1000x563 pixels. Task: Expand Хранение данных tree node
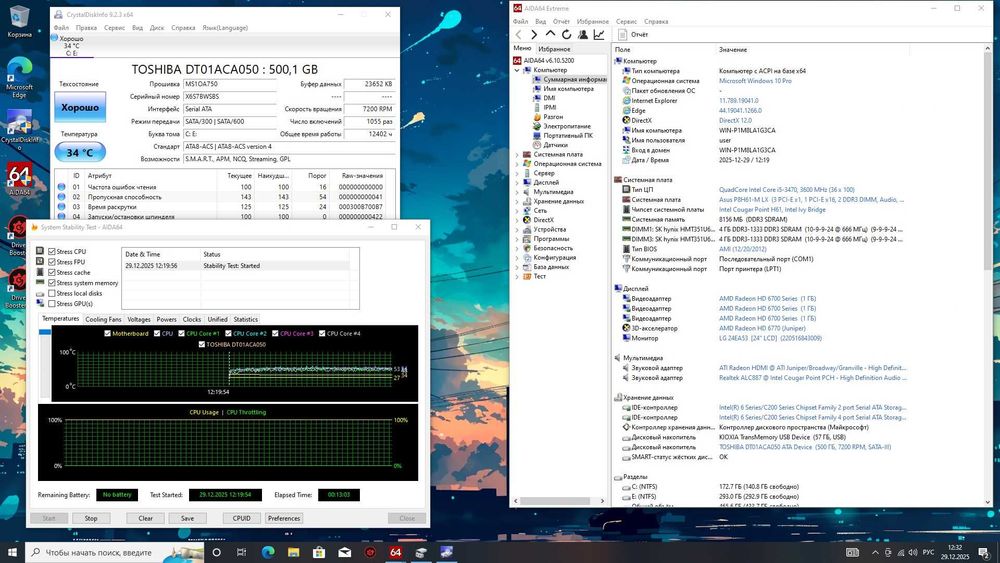[517, 201]
